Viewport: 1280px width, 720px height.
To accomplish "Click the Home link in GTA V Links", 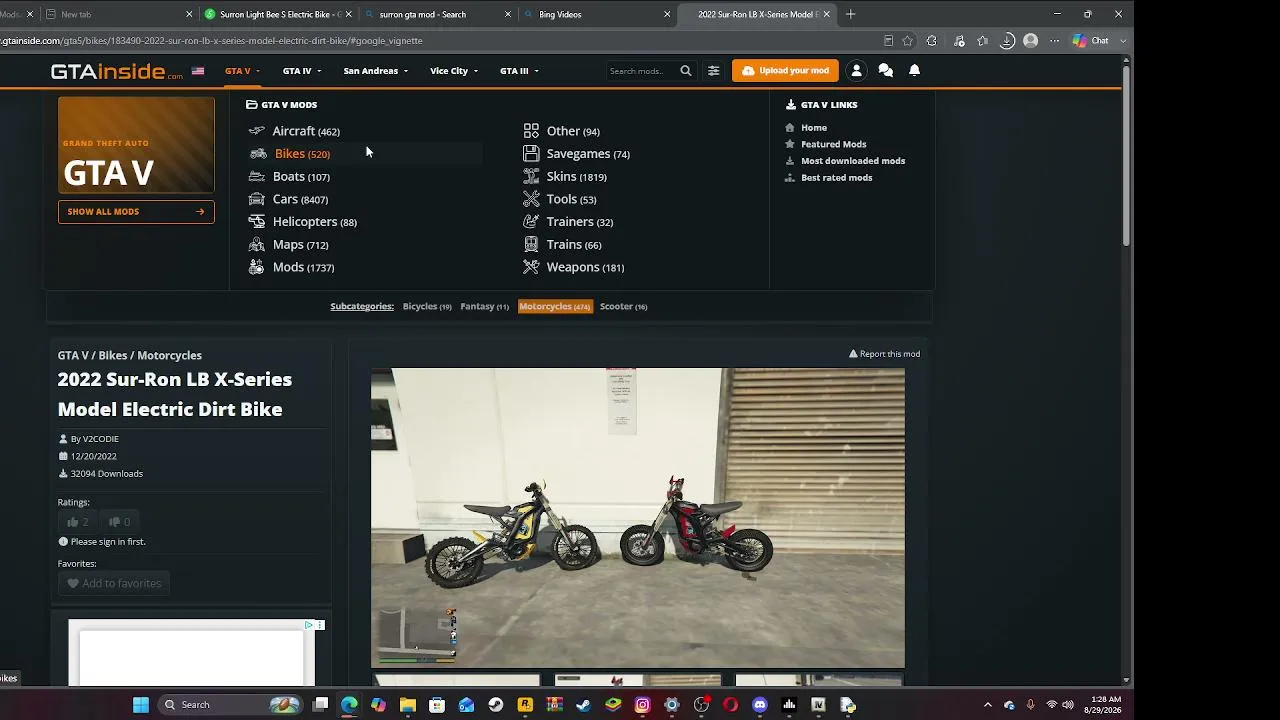I will 814,128.
